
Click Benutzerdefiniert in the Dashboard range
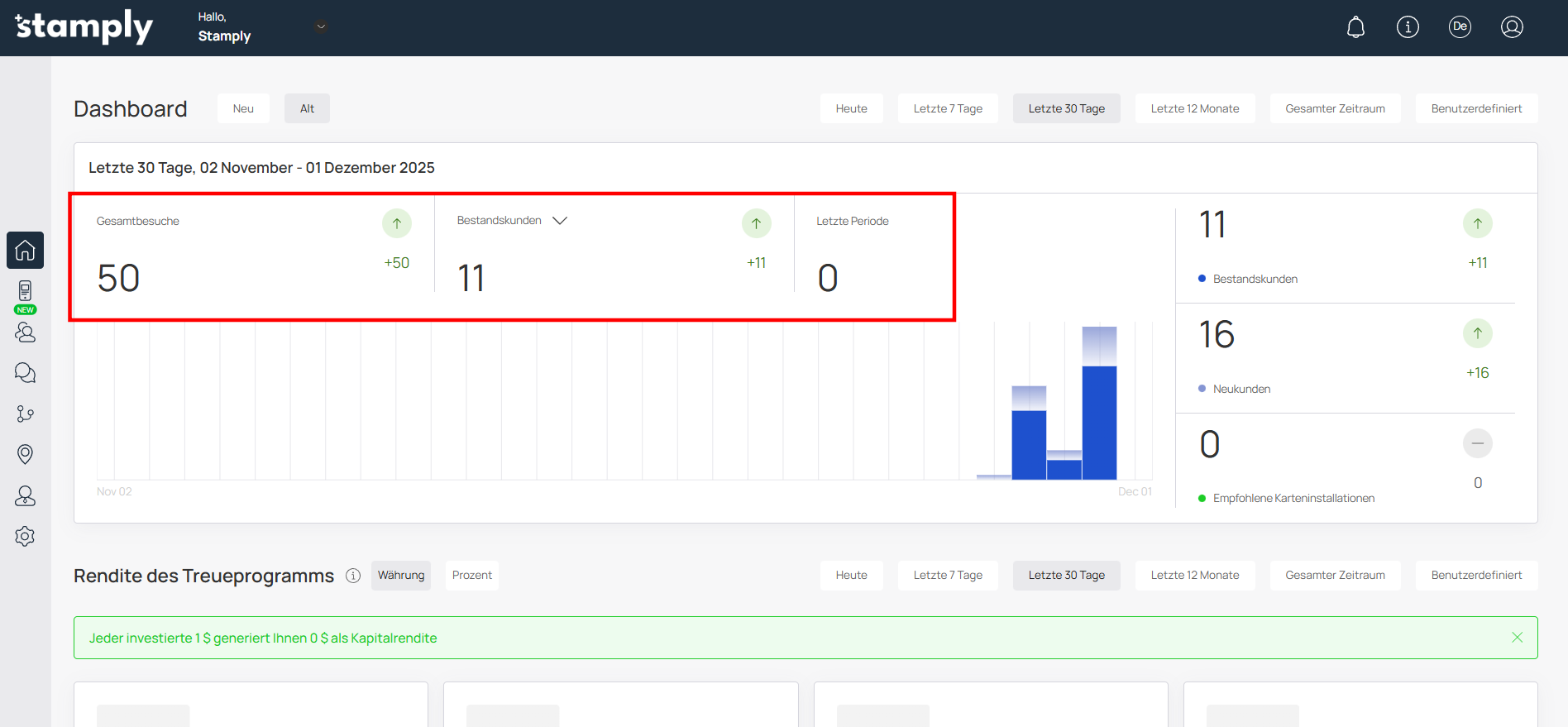[x=1476, y=108]
